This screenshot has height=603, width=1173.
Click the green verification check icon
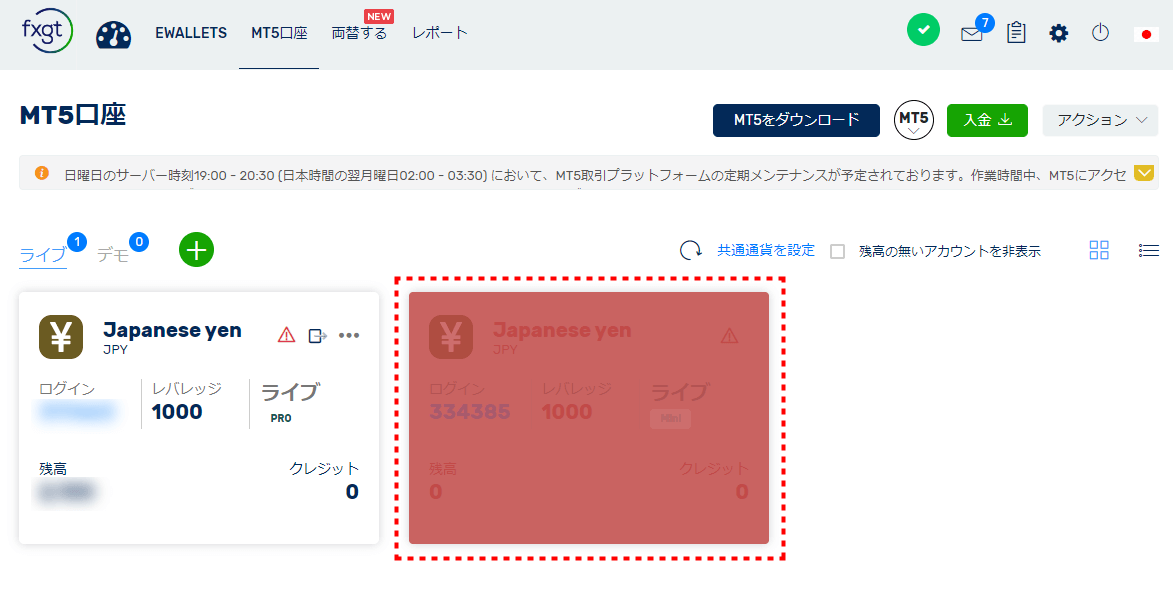coord(923,30)
